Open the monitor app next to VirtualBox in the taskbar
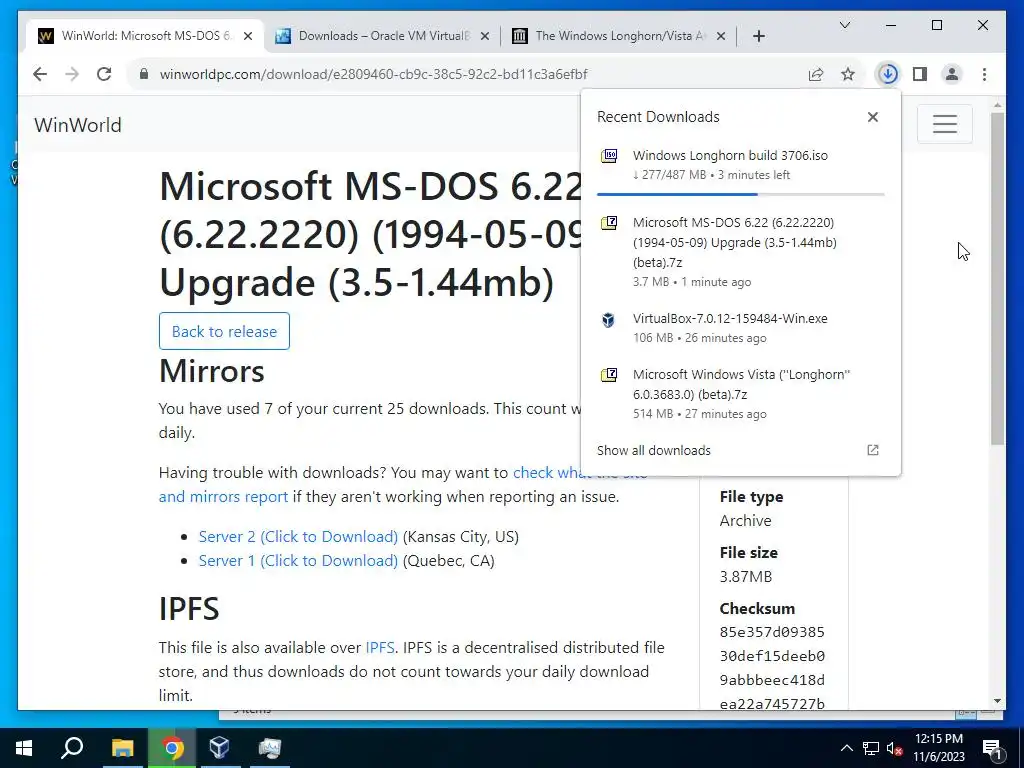Screen dimensions: 1024x768 coord(269,748)
